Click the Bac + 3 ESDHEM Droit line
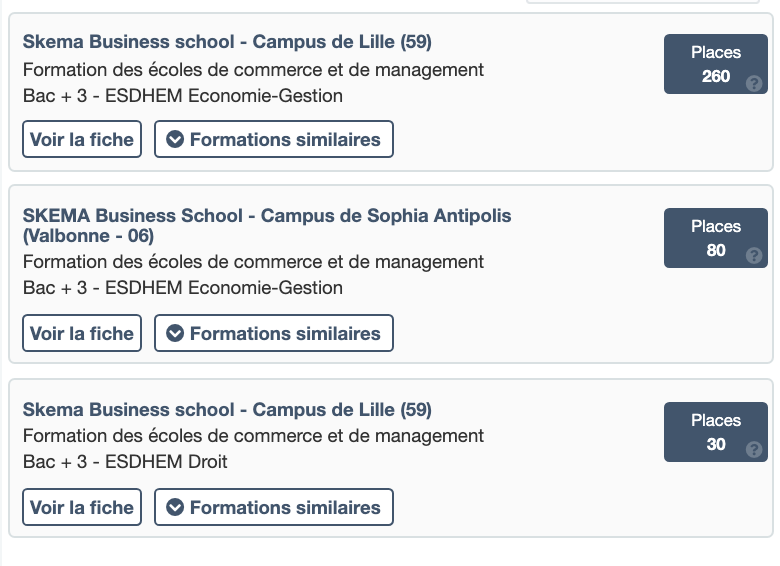The height and width of the screenshot is (566, 780). pos(125,462)
